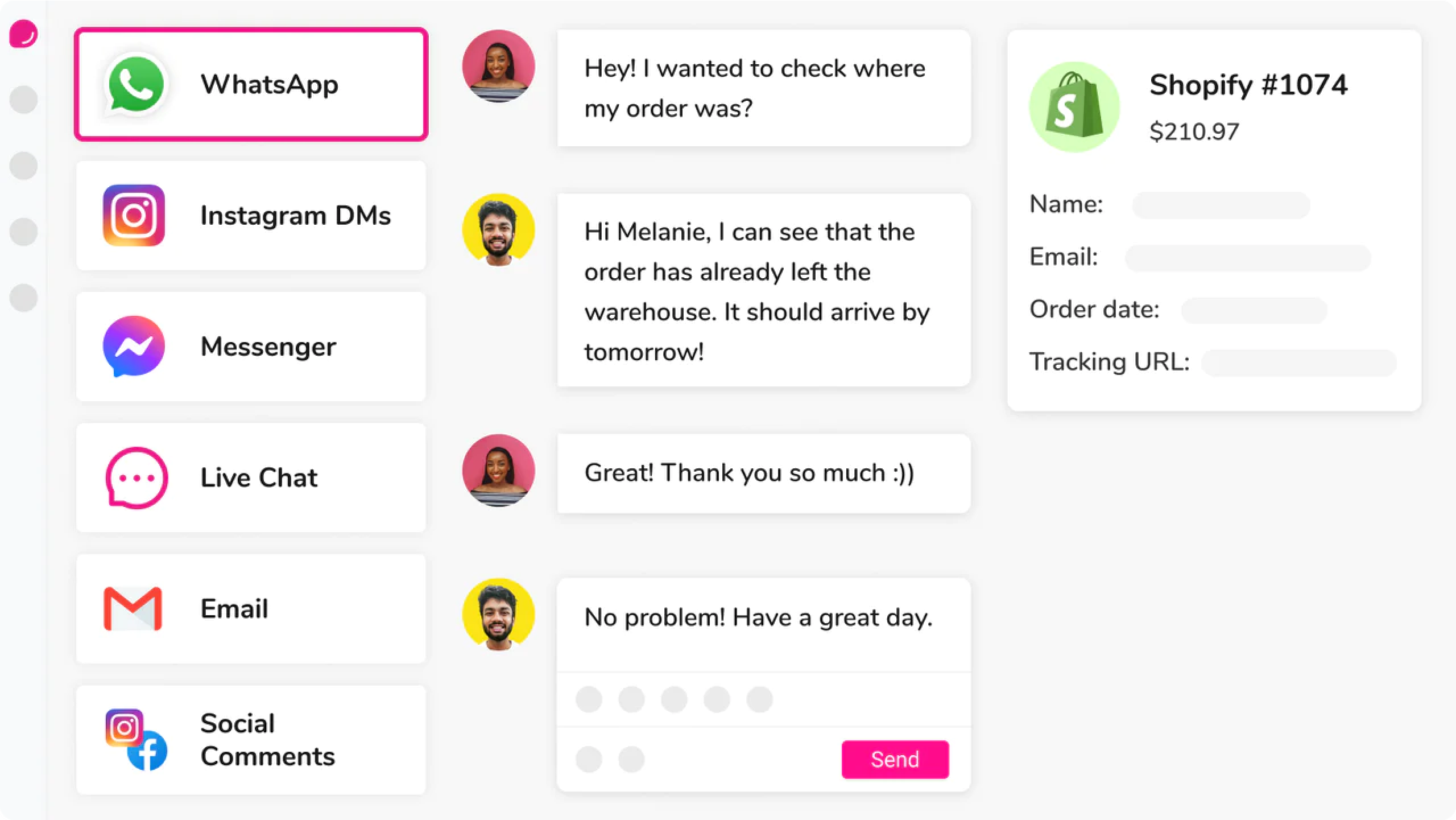Click the topmost gray sidebar navigation icon
The image size is (1456, 820).
pos(23,100)
